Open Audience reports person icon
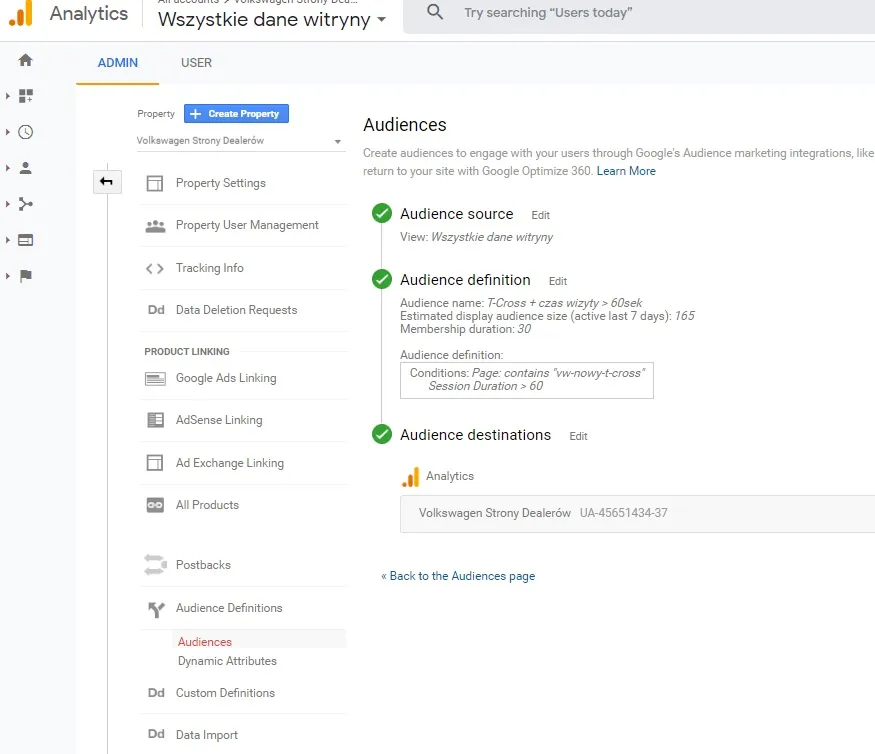The height and width of the screenshot is (754, 875). [26, 168]
